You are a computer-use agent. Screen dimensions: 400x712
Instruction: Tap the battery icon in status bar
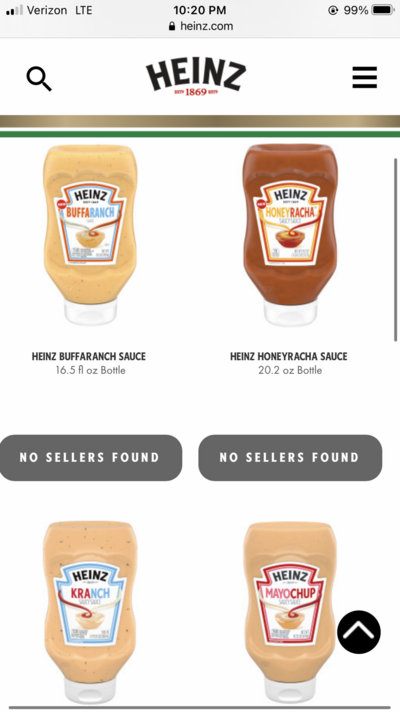click(x=383, y=10)
